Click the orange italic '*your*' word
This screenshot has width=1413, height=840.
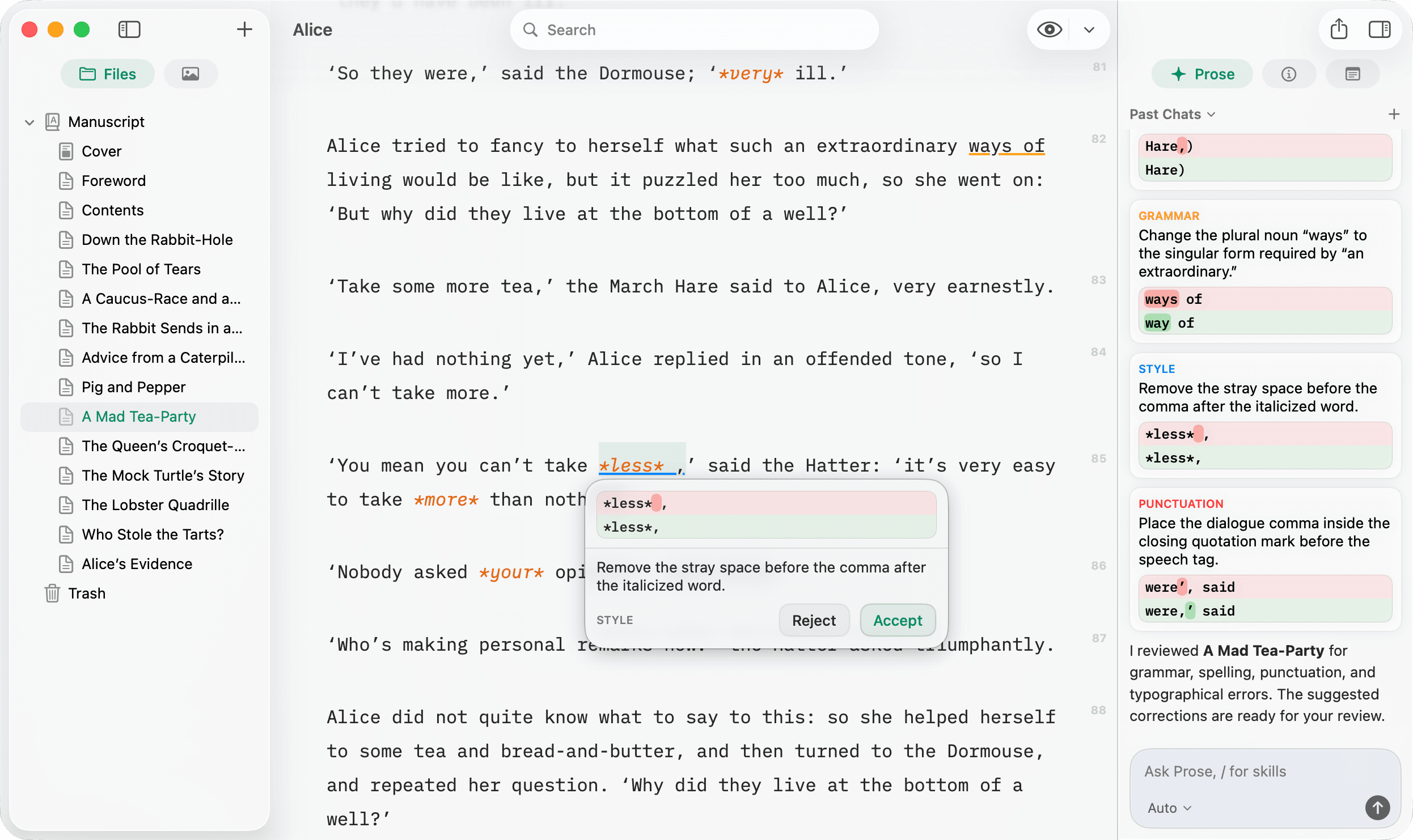tap(511, 572)
